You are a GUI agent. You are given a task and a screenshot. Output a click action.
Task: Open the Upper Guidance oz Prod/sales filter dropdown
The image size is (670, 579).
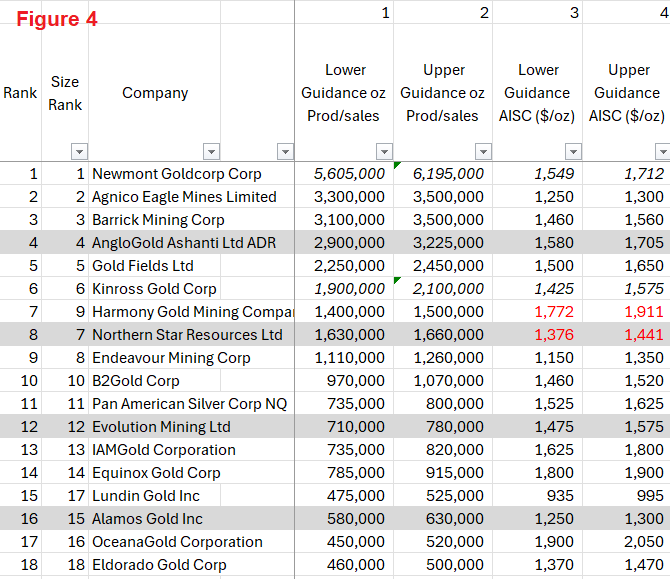coord(484,152)
